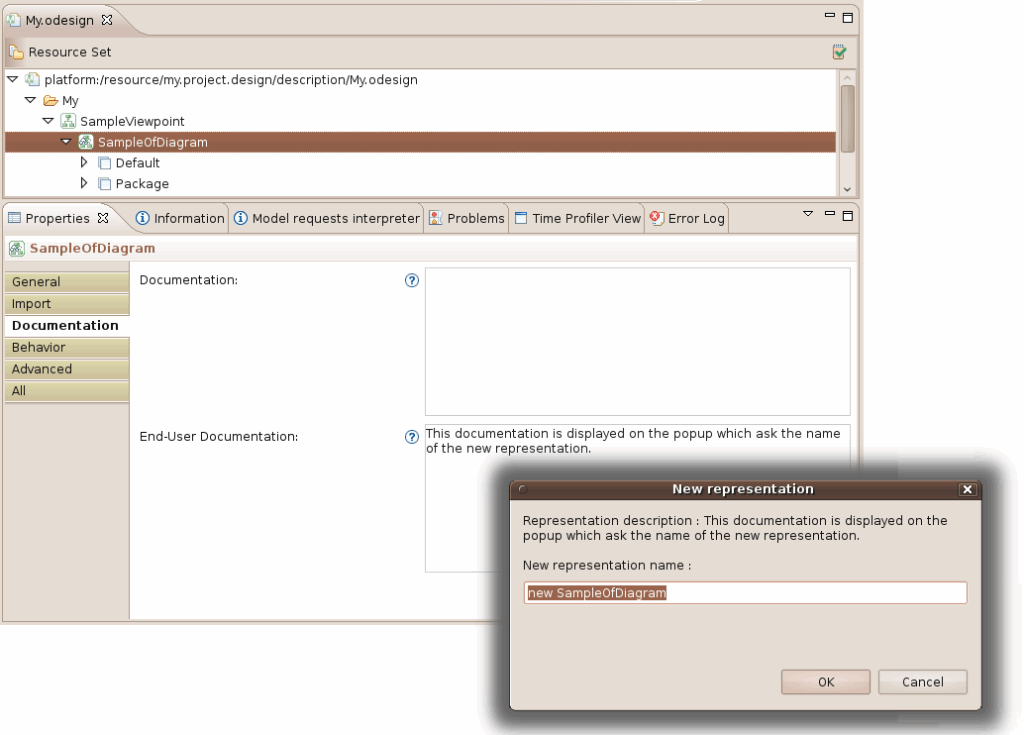Image resolution: width=1024 pixels, height=735 pixels.
Task: Open the view menu arrow of Properties panel
Action: (x=809, y=214)
